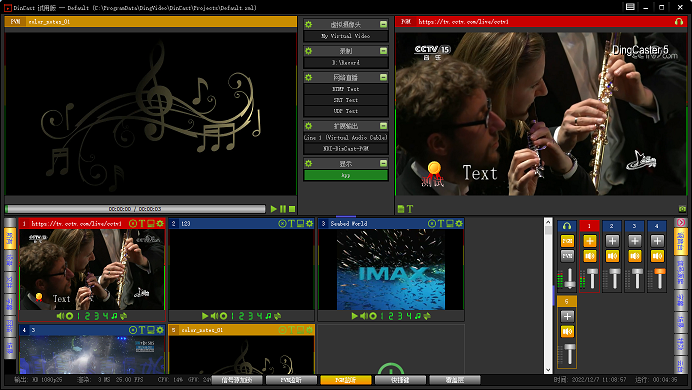The width and height of the screenshot is (692, 390).
Task: Collapse the virtual camera panel
Action: click(x=384, y=24)
